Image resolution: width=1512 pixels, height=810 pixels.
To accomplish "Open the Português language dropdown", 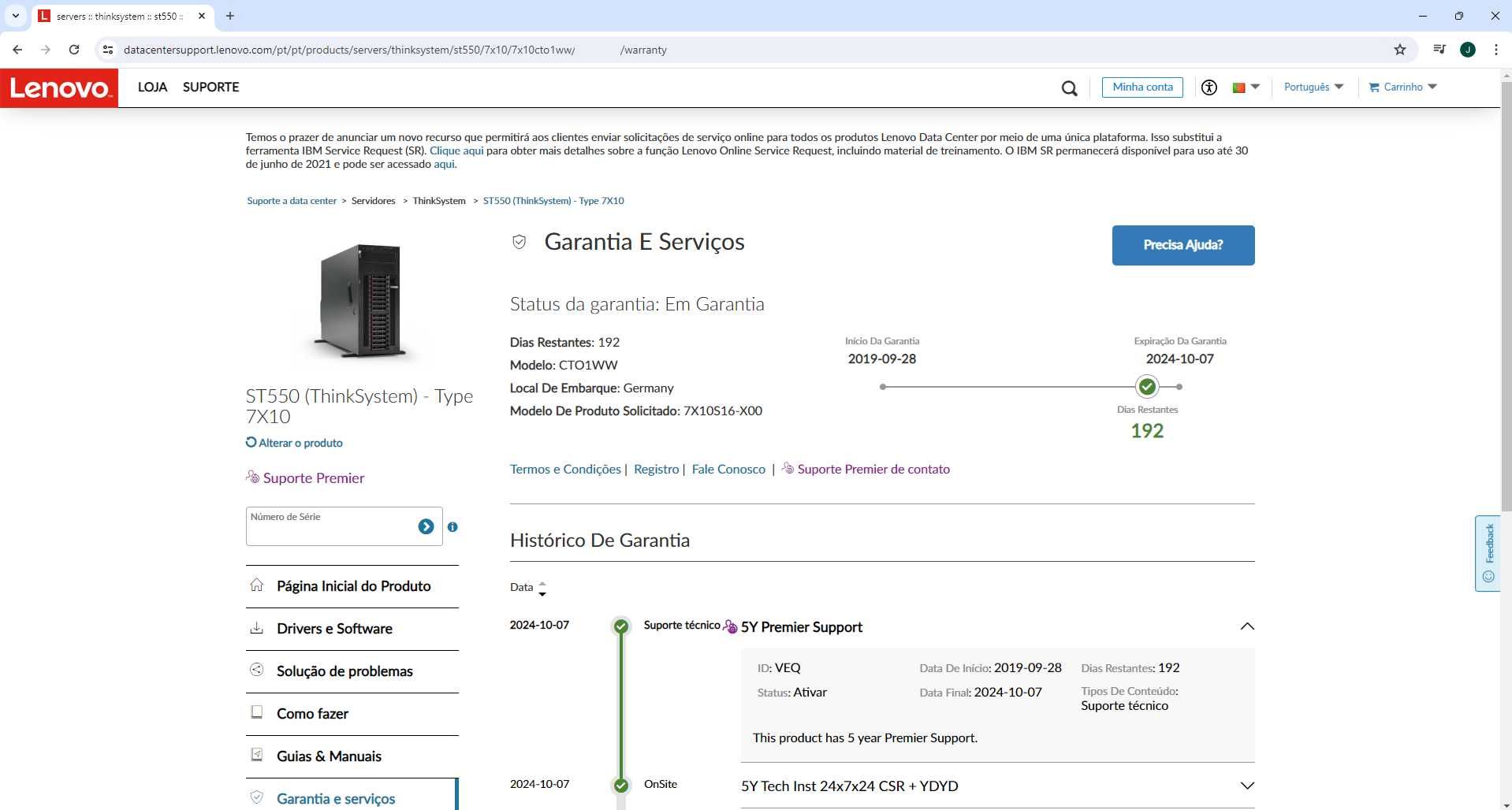I will pos(1313,87).
